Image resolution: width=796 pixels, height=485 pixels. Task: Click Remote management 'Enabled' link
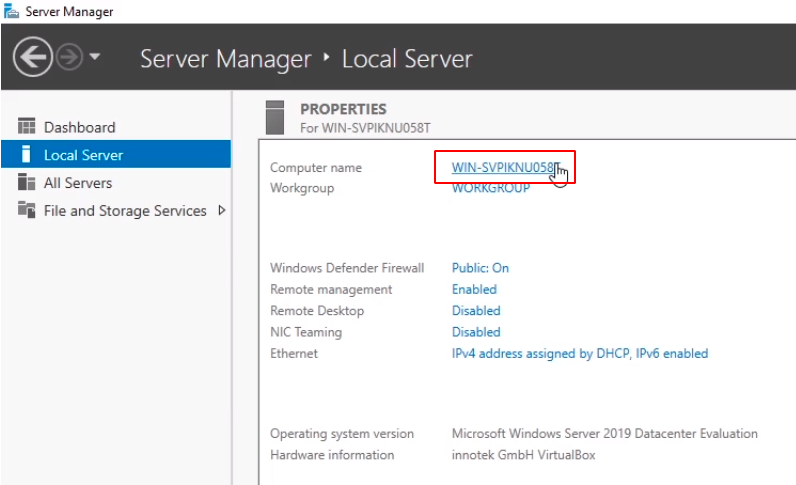[474, 289]
